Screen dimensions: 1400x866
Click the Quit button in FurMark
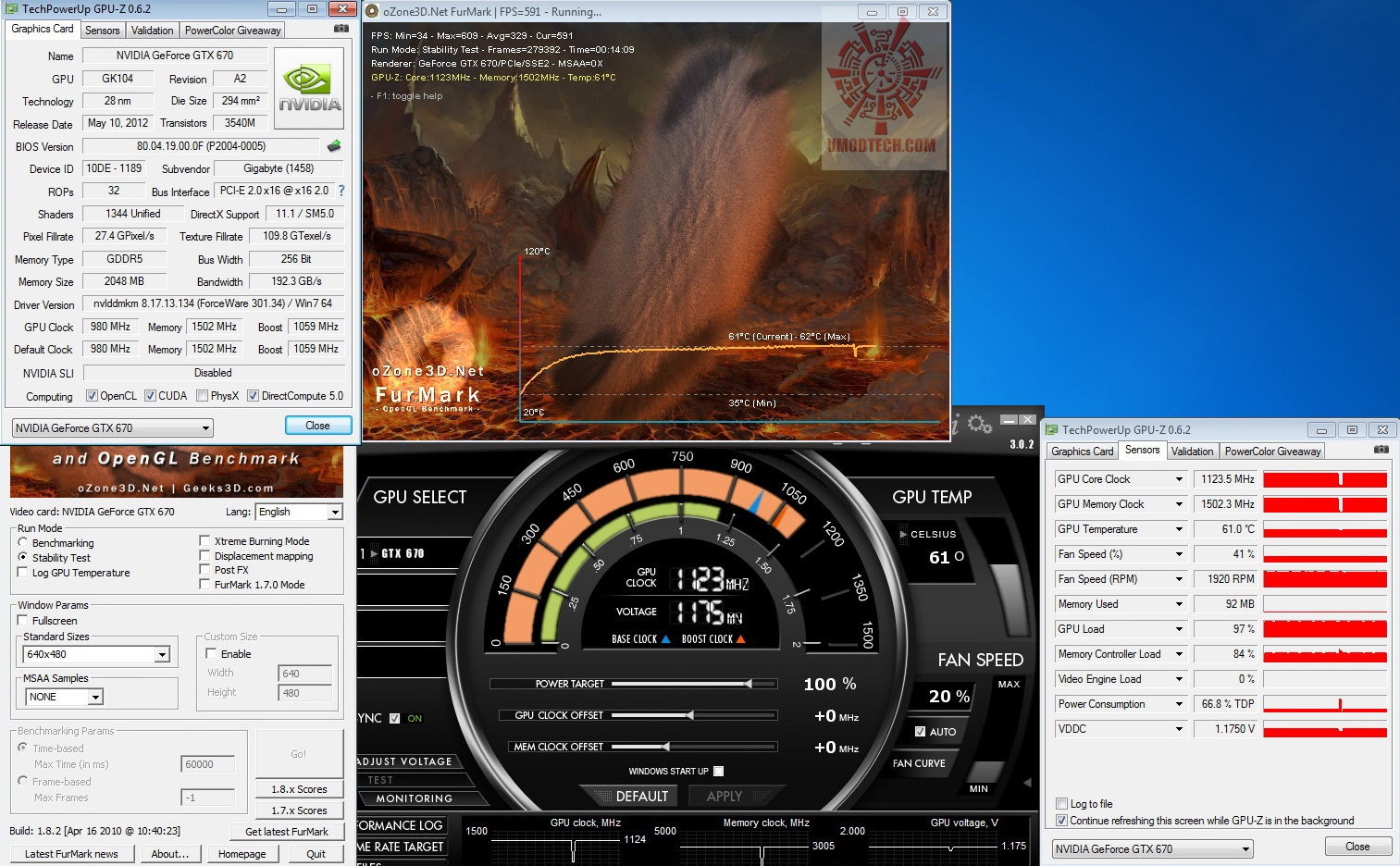(x=316, y=854)
